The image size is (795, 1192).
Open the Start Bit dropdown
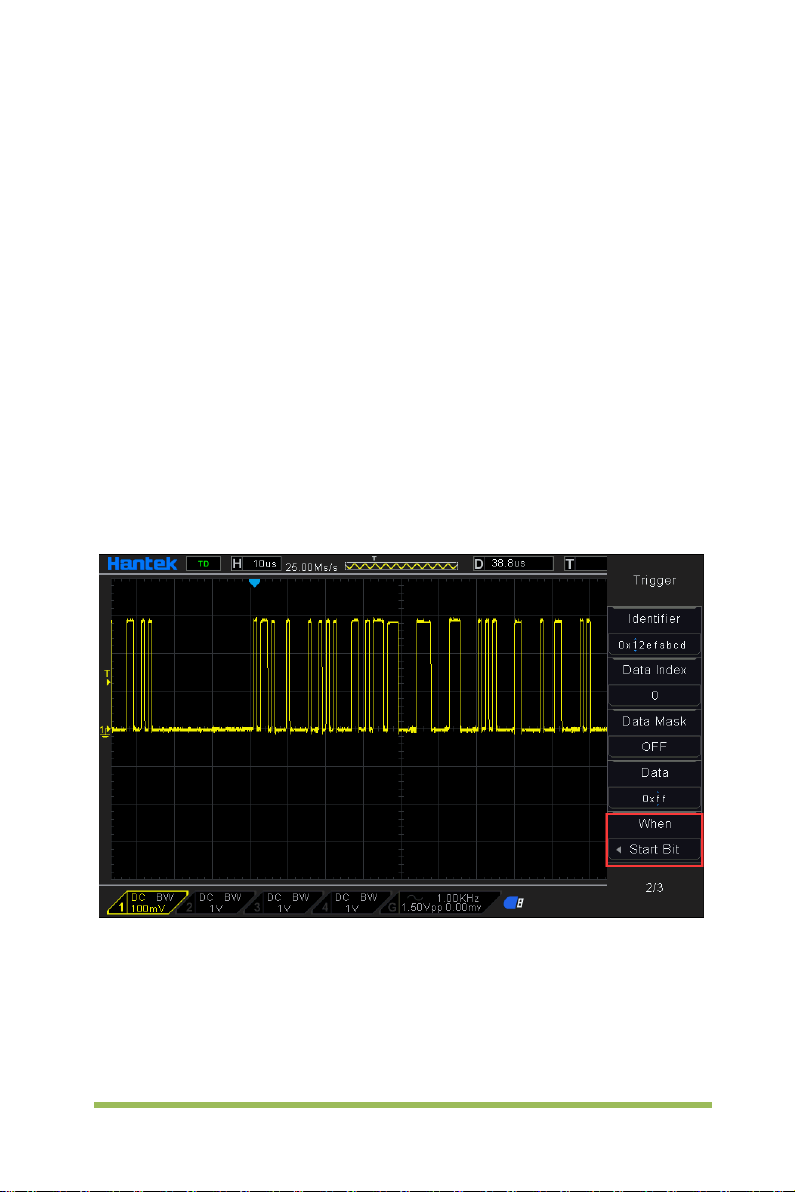[654, 849]
